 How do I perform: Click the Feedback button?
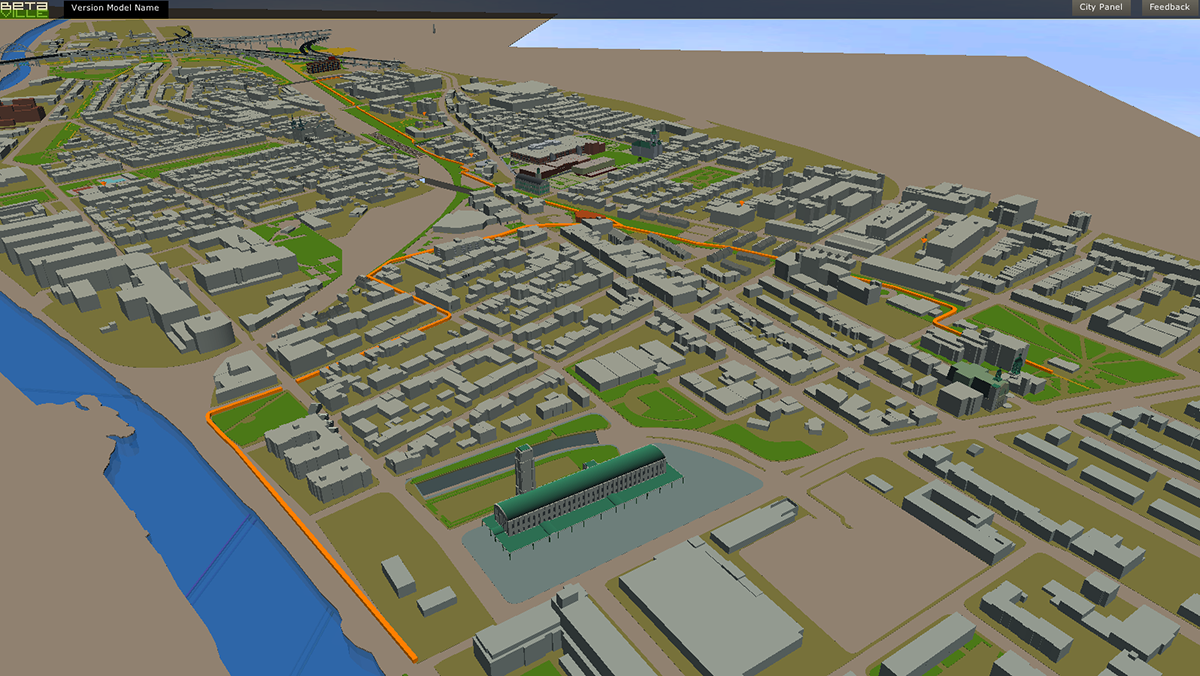coord(1169,8)
